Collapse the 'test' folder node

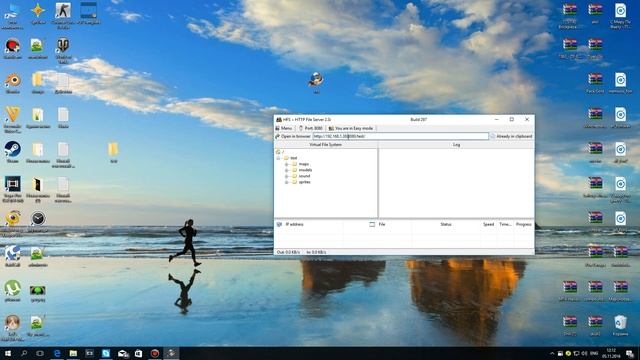click(x=278, y=158)
